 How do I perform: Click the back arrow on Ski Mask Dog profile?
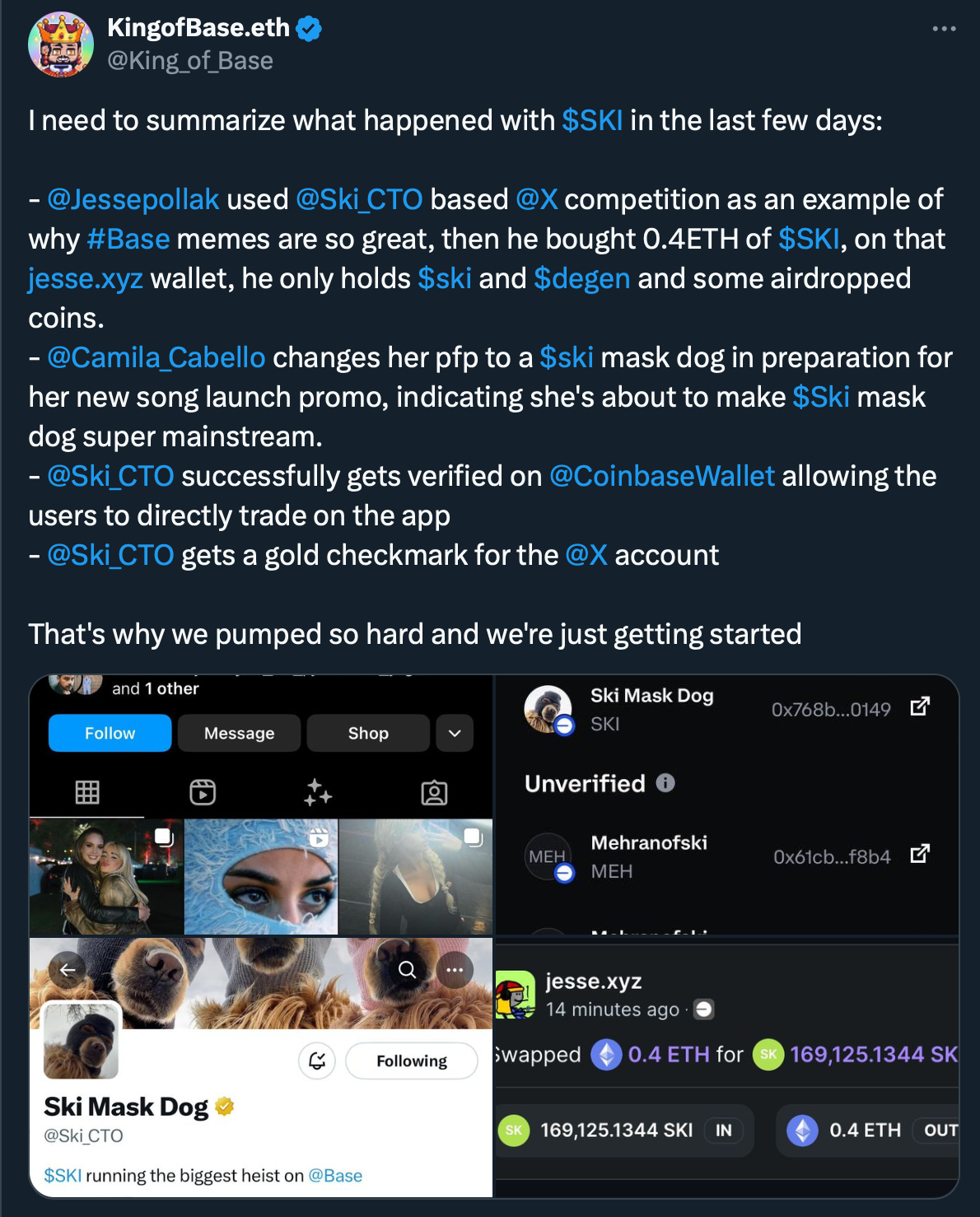tap(68, 970)
